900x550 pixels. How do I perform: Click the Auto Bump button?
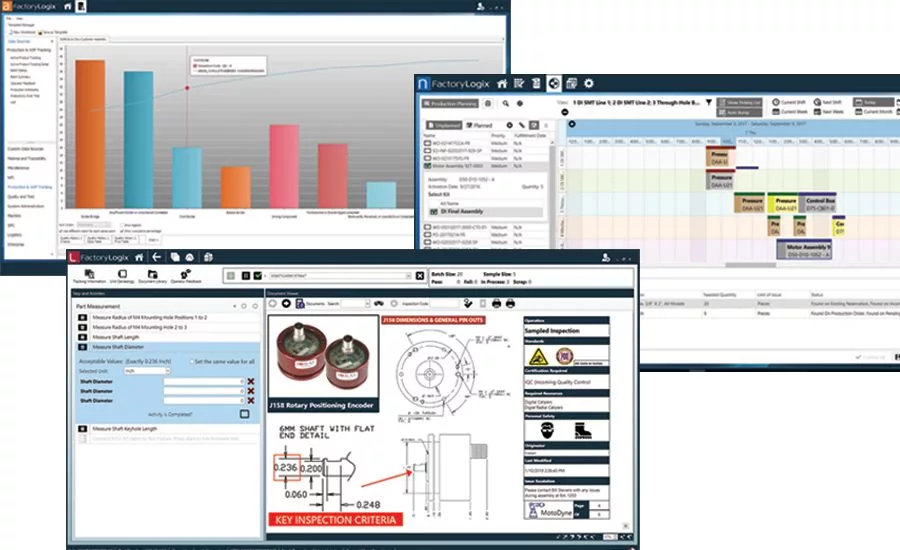[739, 112]
